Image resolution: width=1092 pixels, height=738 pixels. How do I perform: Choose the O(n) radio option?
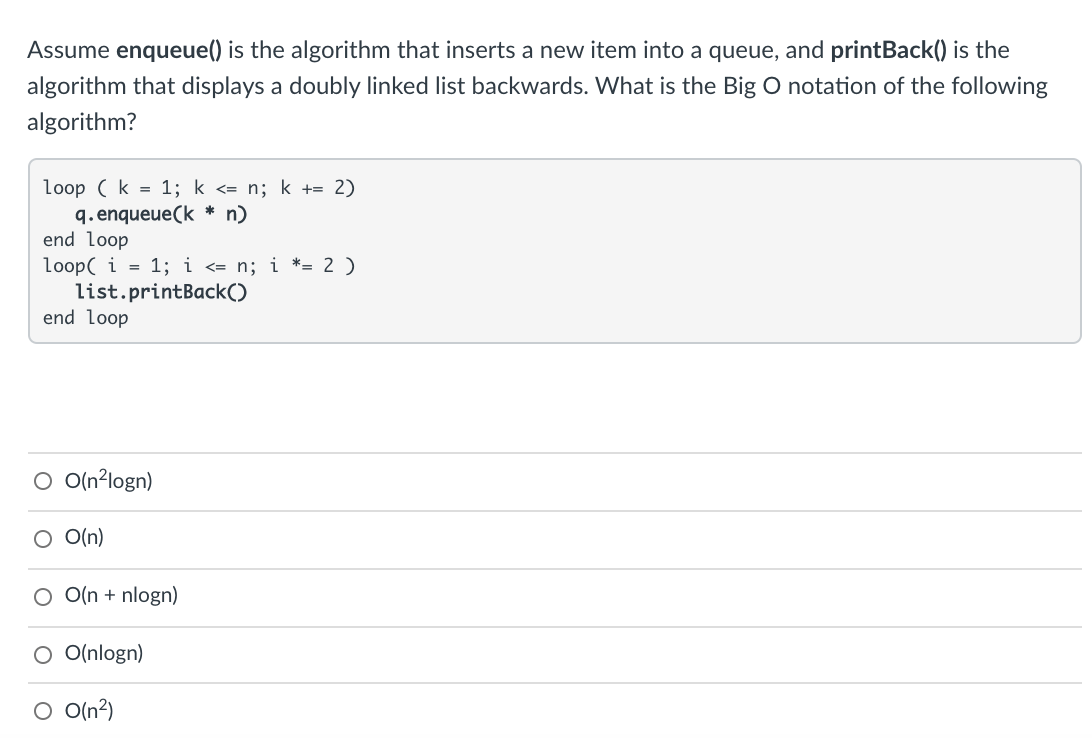point(43,539)
